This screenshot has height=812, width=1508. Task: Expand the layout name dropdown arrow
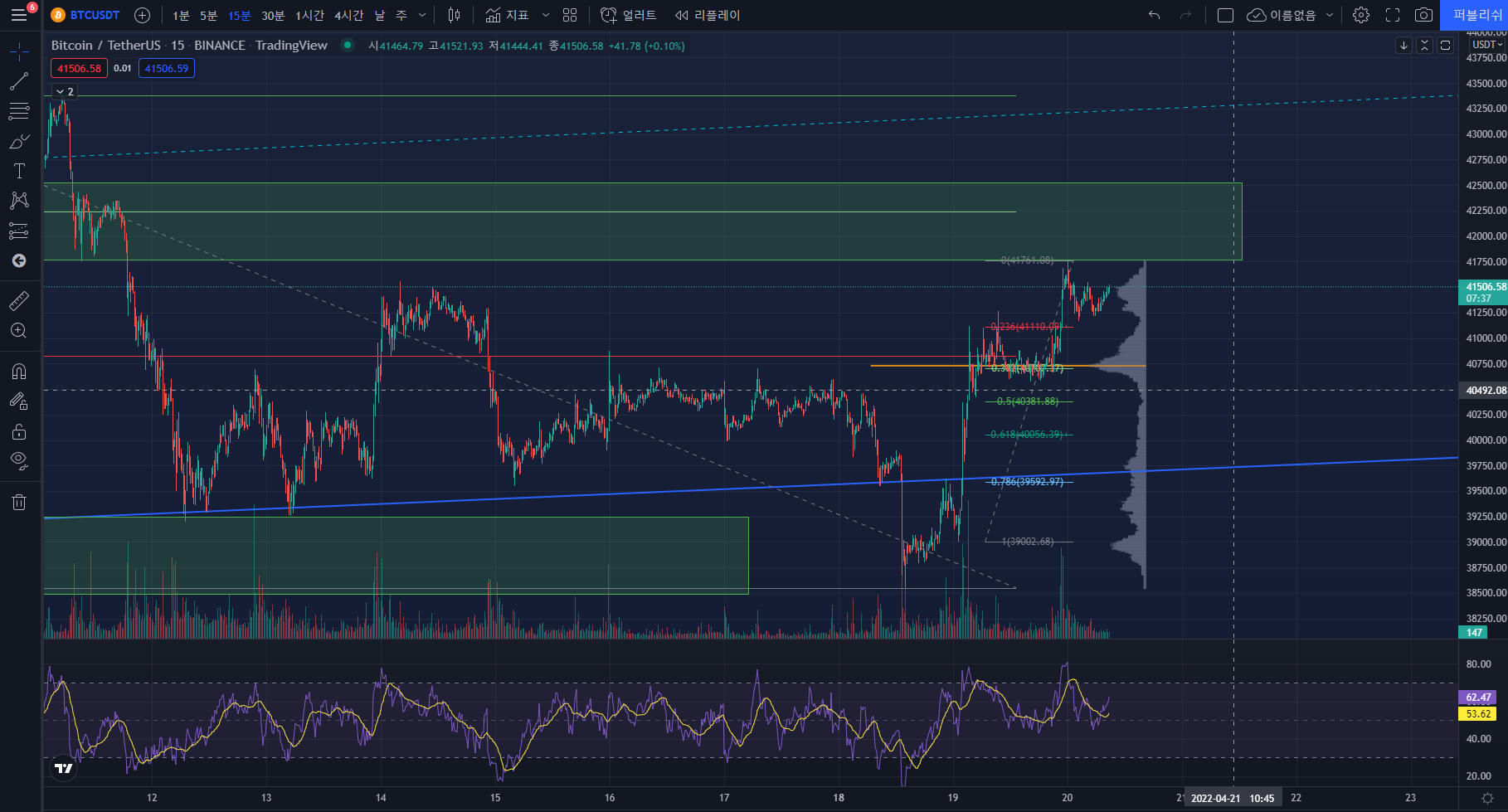1330,15
